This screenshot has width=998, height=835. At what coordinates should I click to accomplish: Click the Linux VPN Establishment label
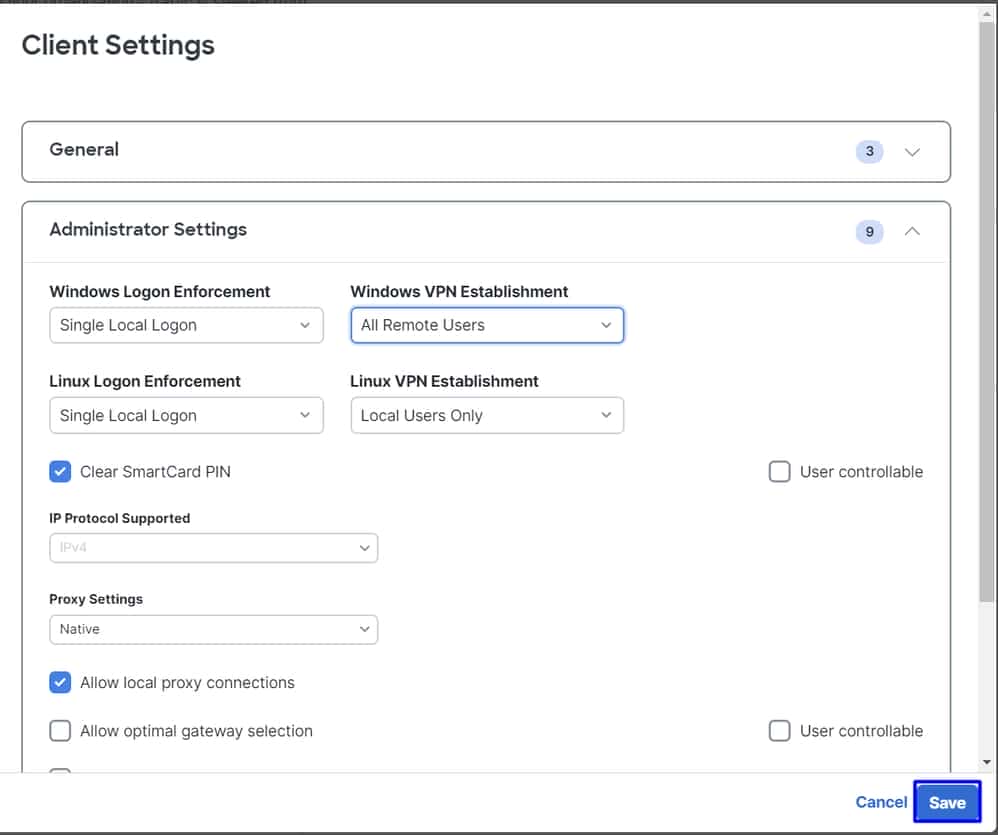pos(444,381)
